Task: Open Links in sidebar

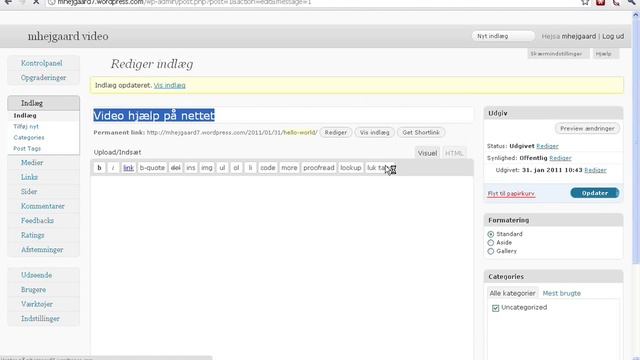Action: 29,177
